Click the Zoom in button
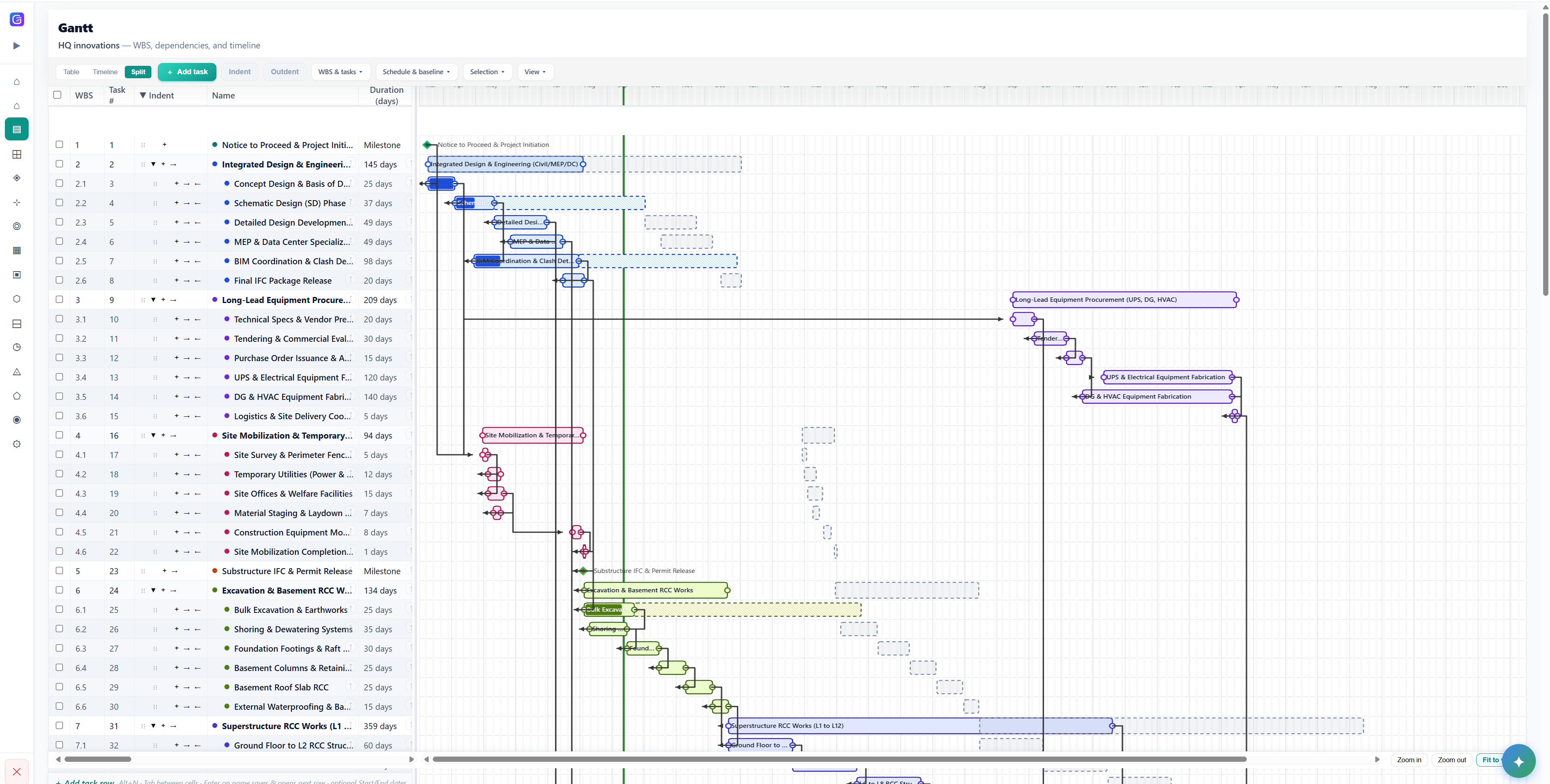The width and height of the screenshot is (1550, 784). click(x=1409, y=760)
